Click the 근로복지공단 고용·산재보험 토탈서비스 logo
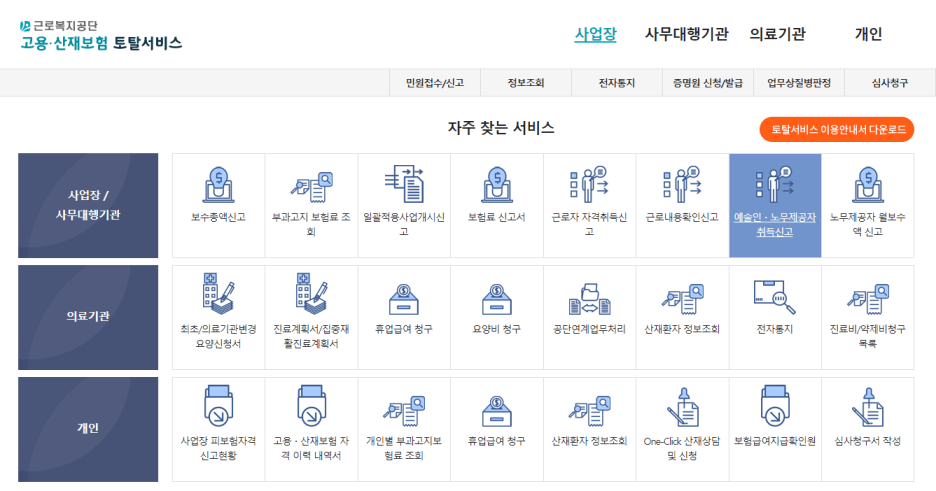The width and height of the screenshot is (936, 491). coord(100,35)
